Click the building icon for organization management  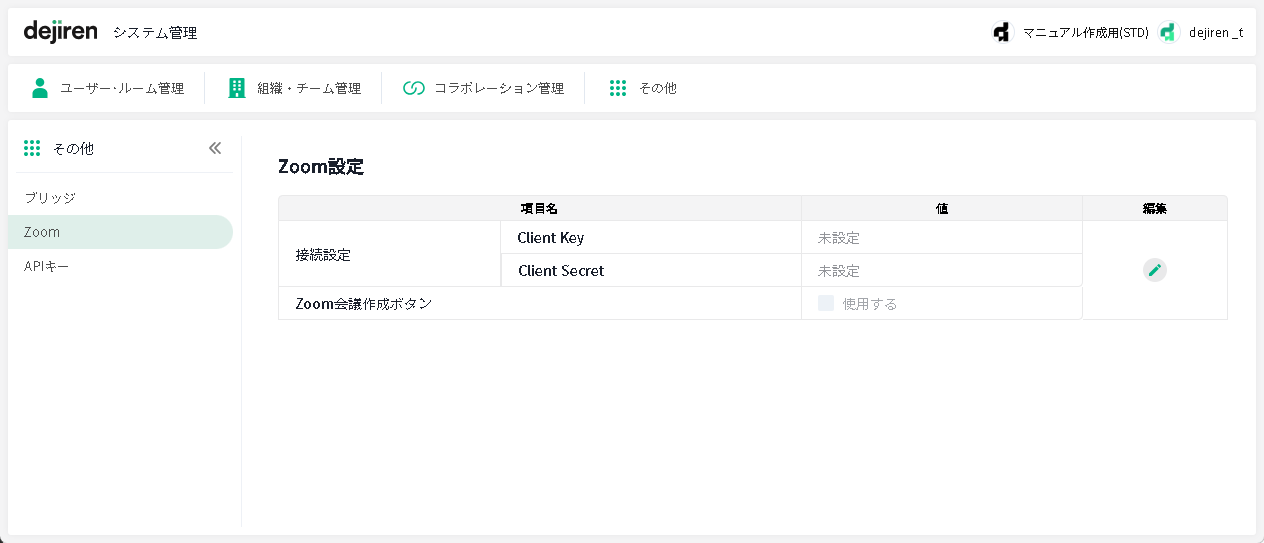point(237,88)
